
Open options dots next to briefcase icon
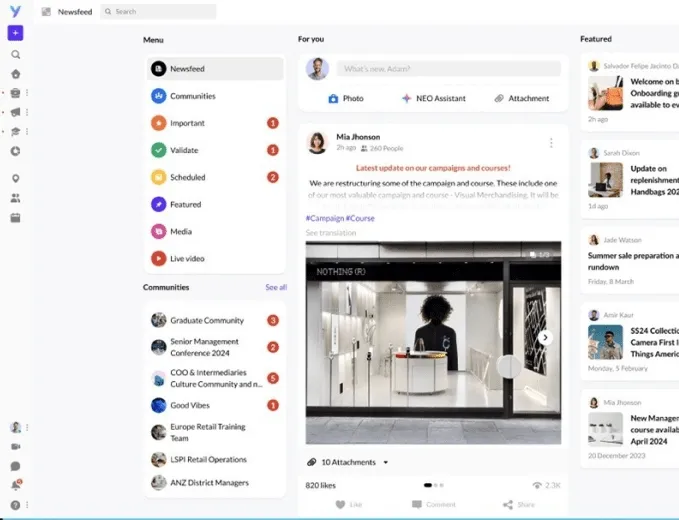click(27, 93)
